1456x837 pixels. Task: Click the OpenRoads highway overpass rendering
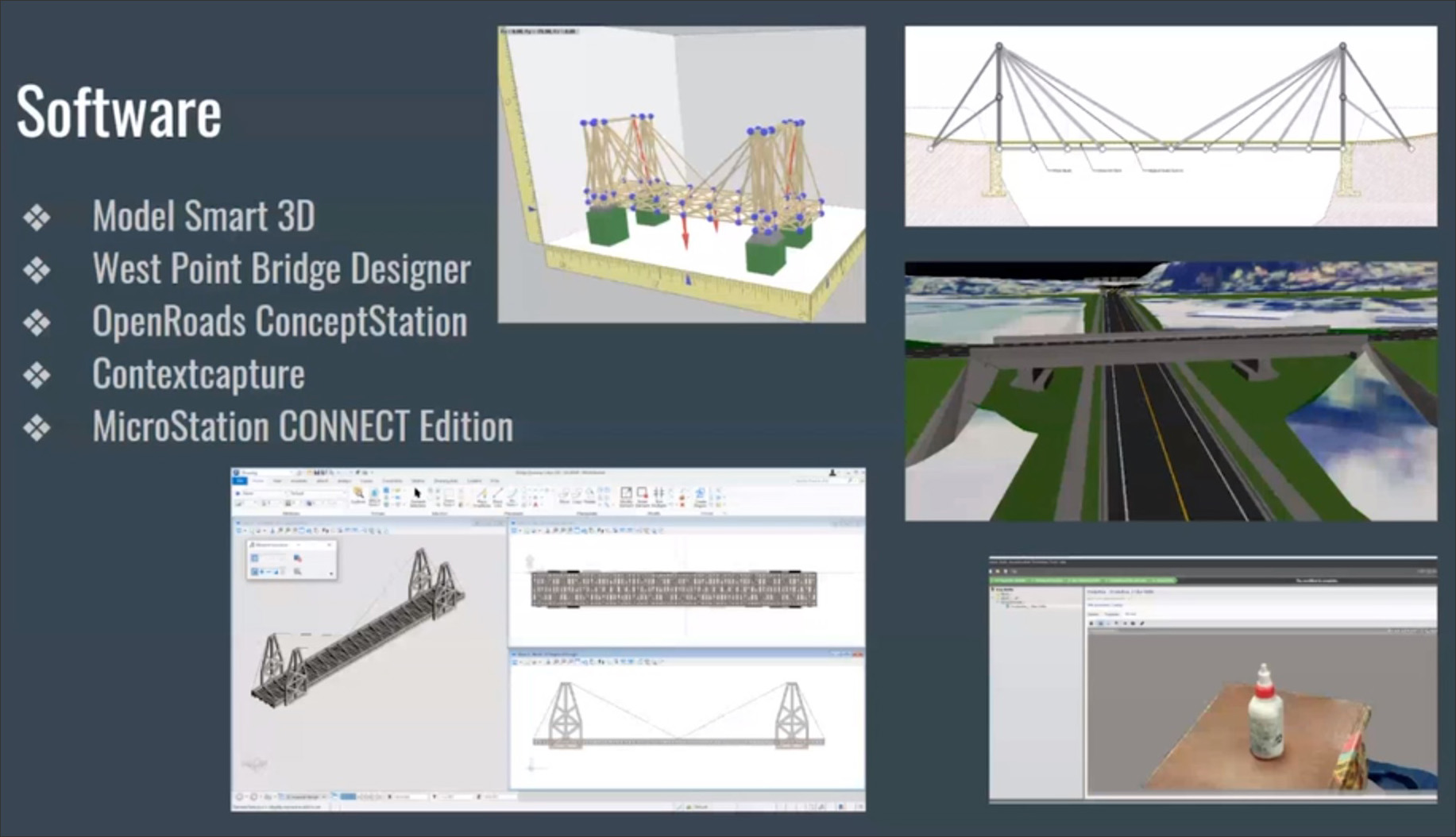pos(1171,391)
